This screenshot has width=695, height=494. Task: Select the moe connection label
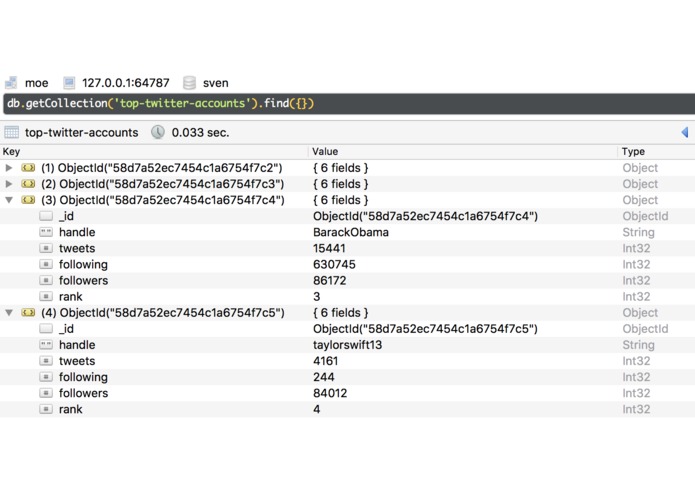coord(36,83)
